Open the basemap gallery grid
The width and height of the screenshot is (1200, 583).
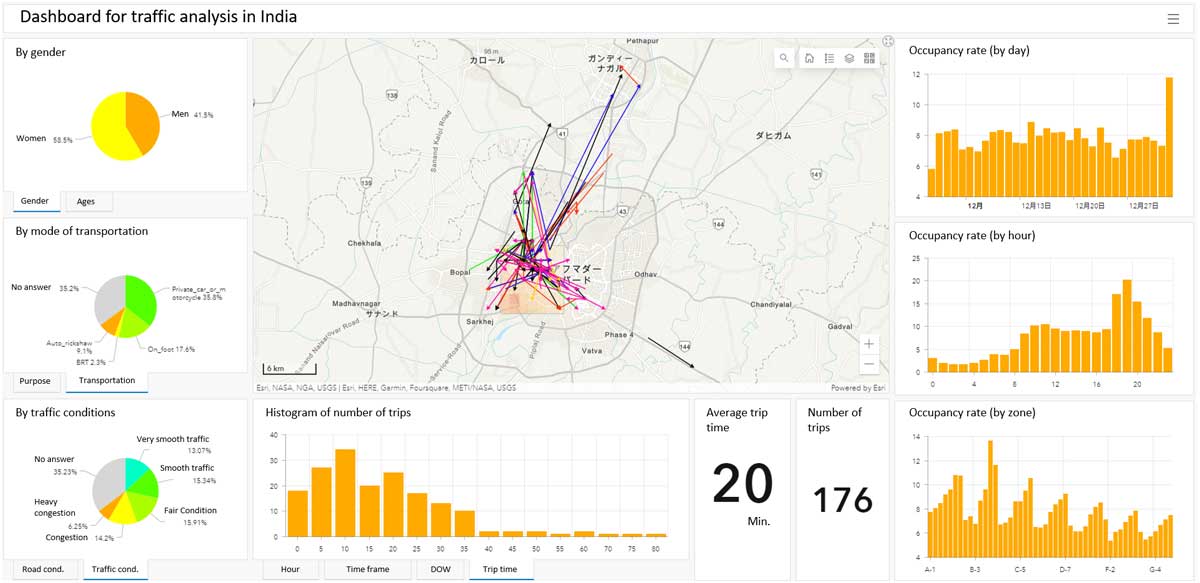point(869,59)
